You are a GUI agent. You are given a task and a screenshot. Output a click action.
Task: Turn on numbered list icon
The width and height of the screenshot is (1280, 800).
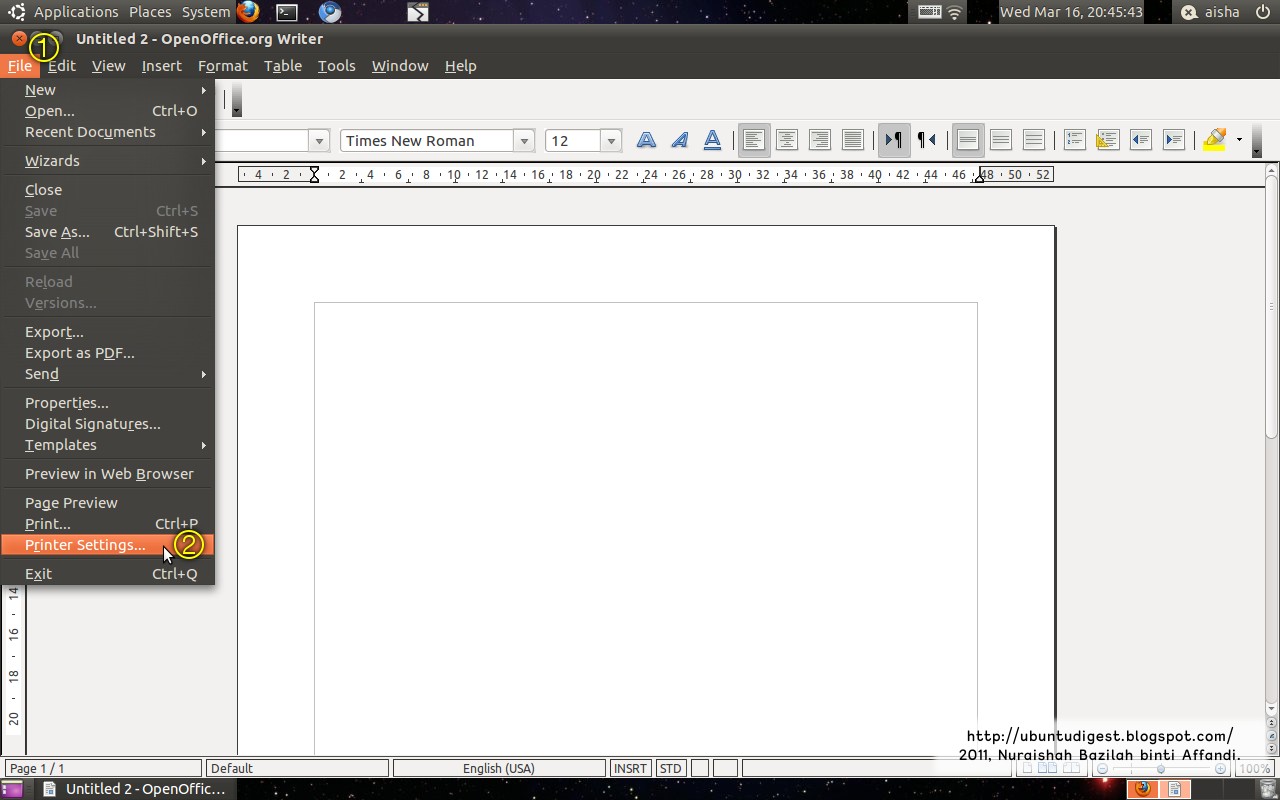(x=1075, y=141)
